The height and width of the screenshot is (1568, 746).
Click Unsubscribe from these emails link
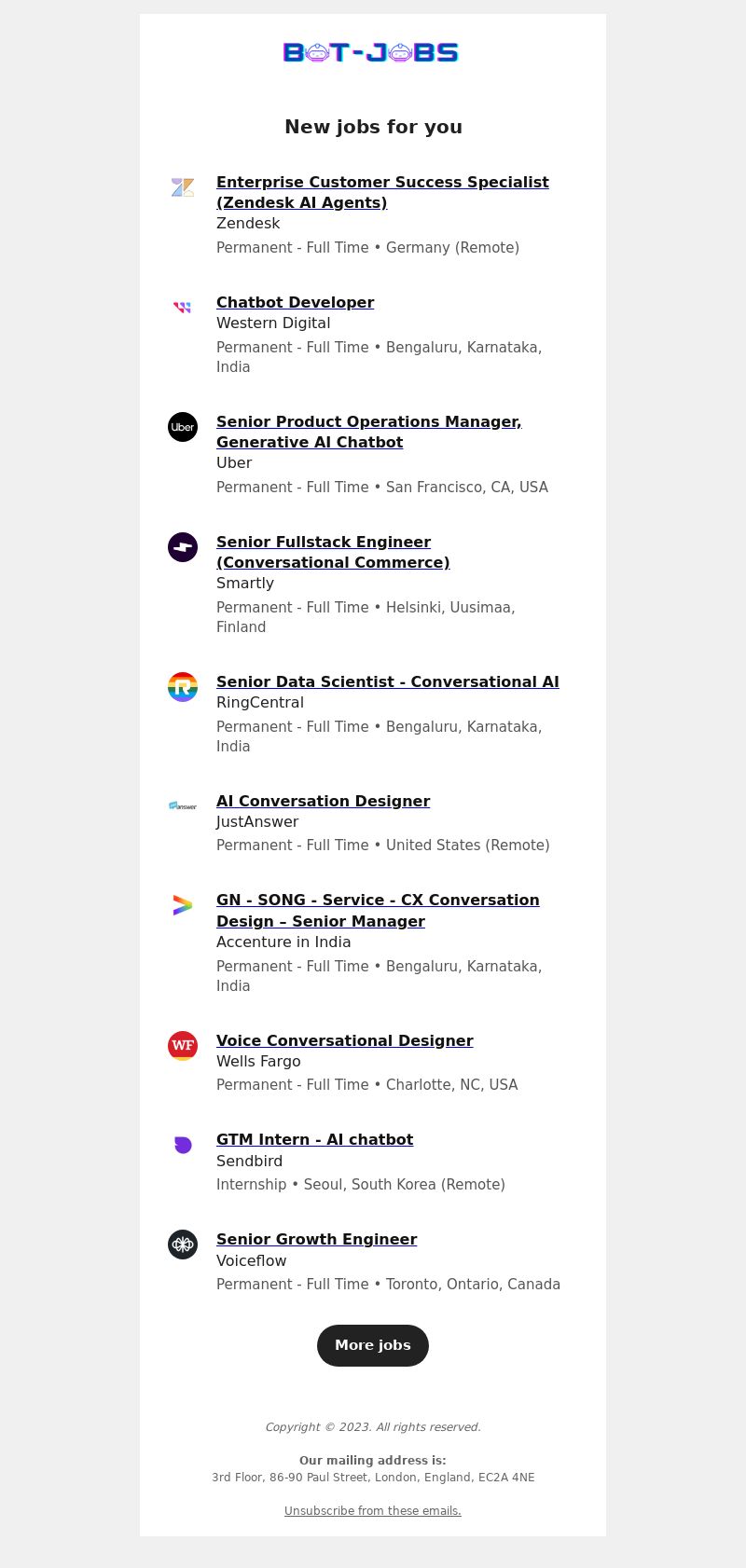[x=373, y=1511]
